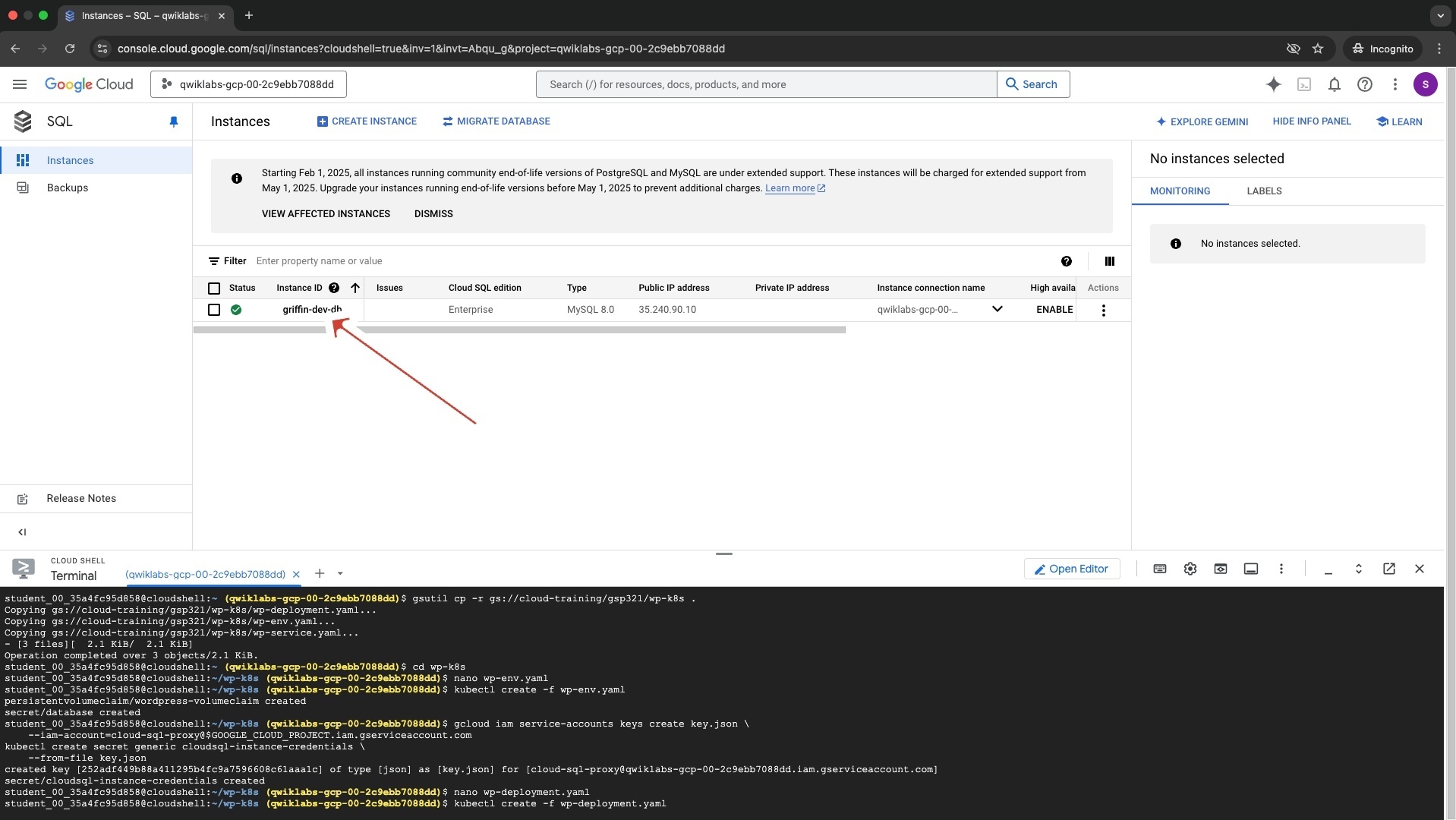1456x820 pixels.
Task: Open Gemini AI assistant sparkle icon
Action: click(x=1274, y=84)
